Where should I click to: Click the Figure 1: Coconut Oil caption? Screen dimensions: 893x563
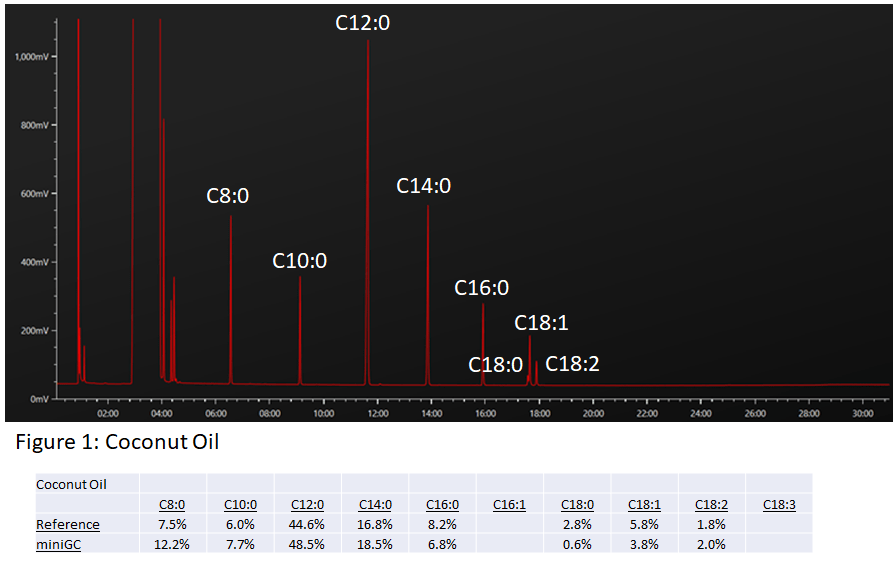click(118, 442)
